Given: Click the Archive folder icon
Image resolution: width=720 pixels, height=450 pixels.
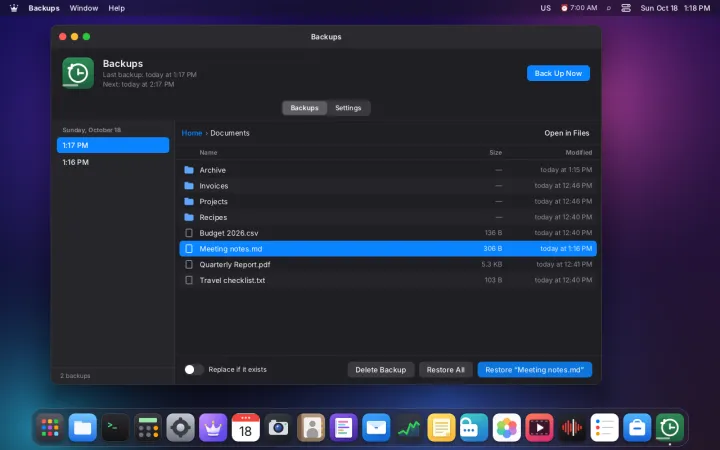Looking at the screenshot, I should (x=189, y=170).
